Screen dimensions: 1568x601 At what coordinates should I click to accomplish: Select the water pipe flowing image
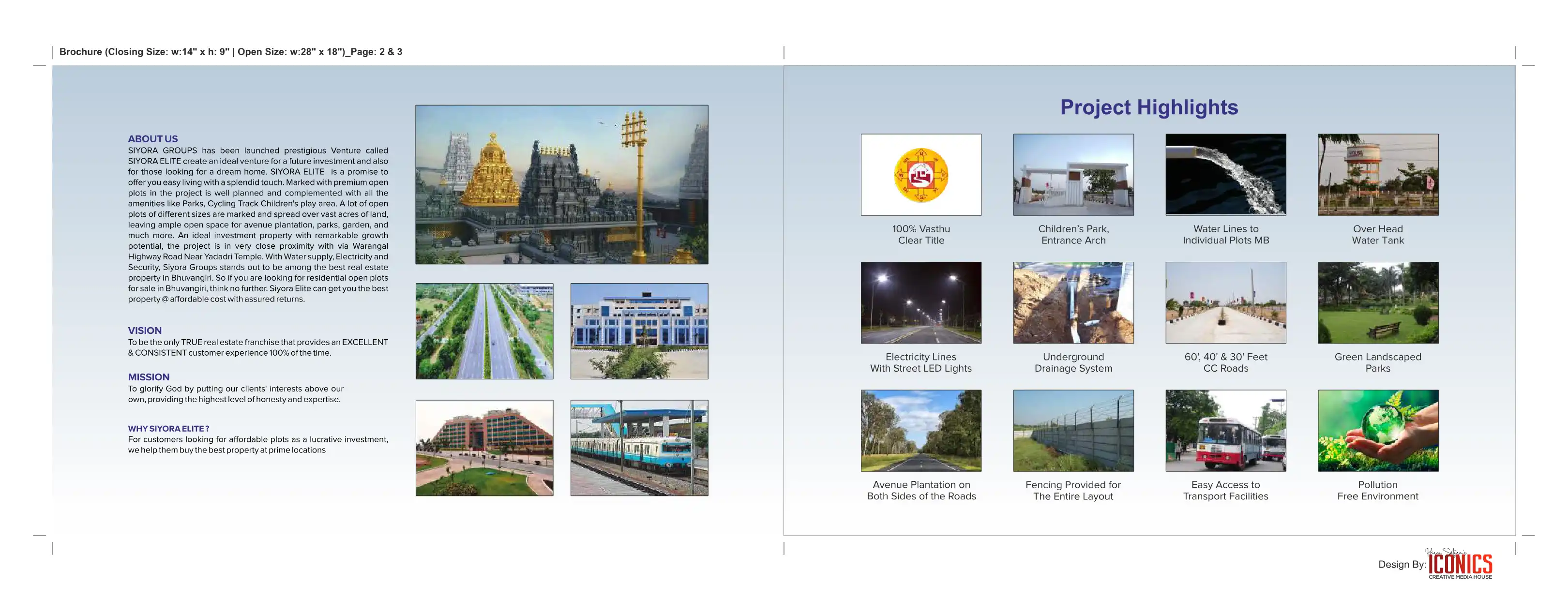[x=1225, y=175]
